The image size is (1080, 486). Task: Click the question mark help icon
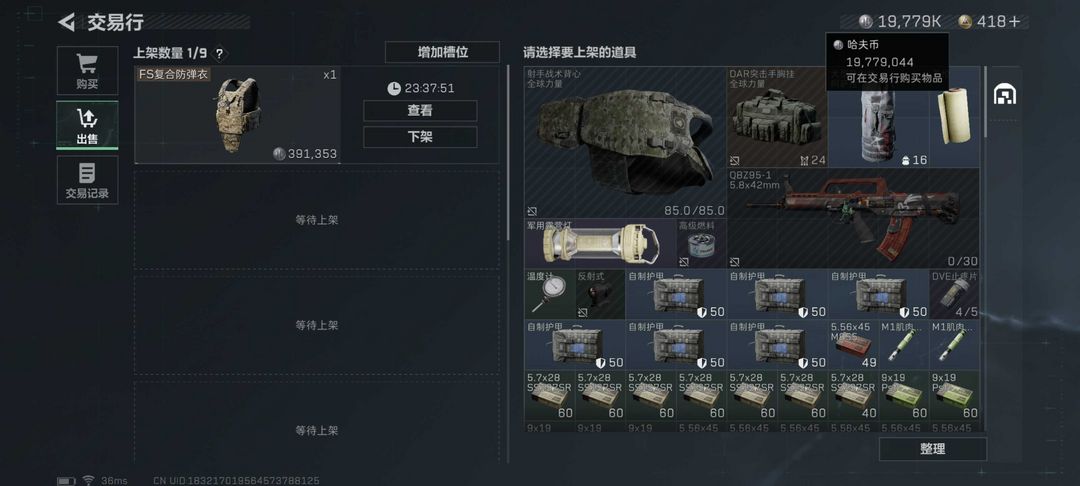pos(219,54)
